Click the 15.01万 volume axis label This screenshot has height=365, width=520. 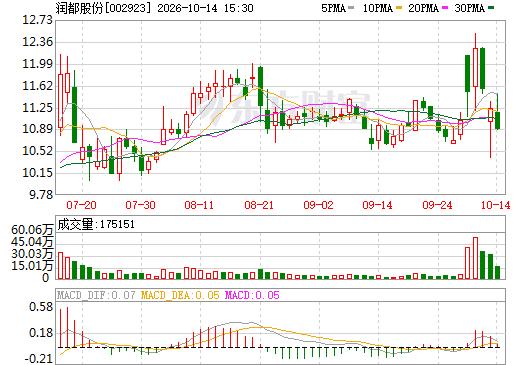pos(32,266)
